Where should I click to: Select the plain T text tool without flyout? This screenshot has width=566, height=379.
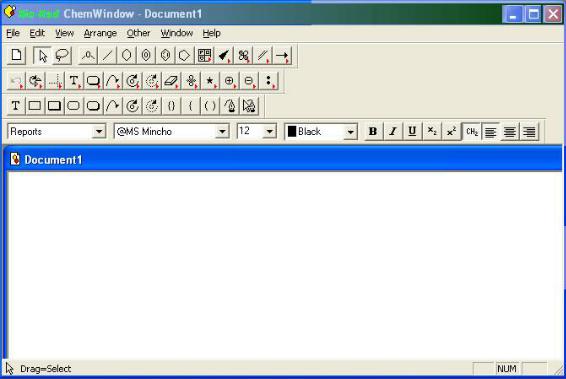tap(16, 106)
